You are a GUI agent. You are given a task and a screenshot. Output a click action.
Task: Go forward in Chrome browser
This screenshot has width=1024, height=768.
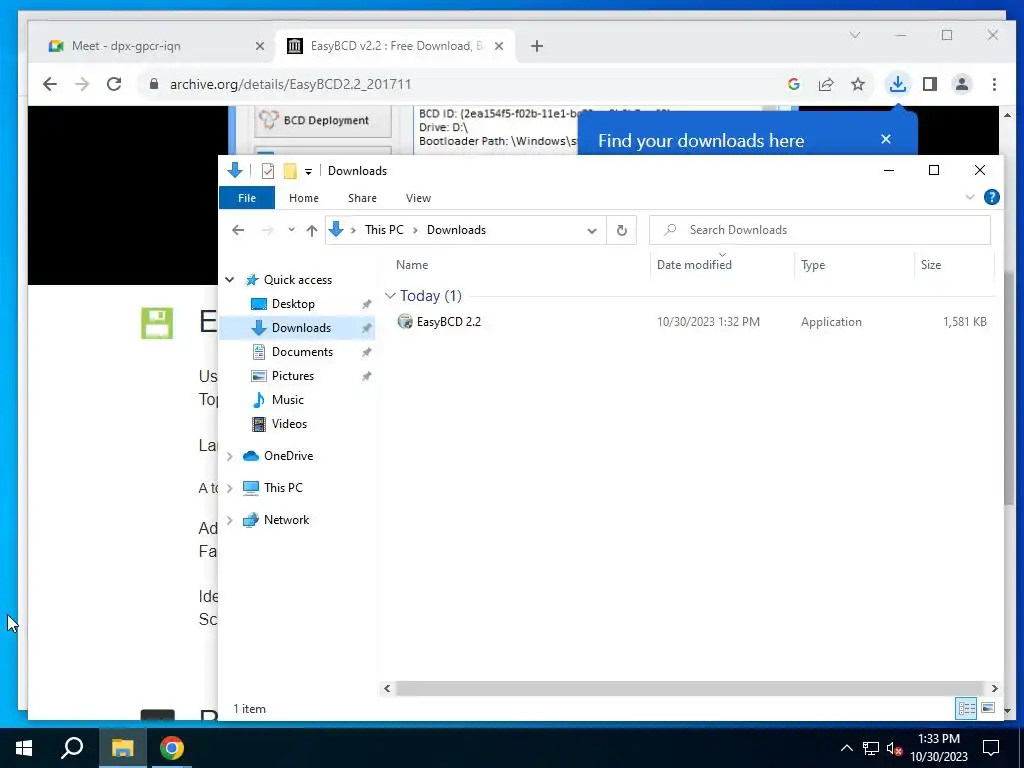[x=82, y=84]
